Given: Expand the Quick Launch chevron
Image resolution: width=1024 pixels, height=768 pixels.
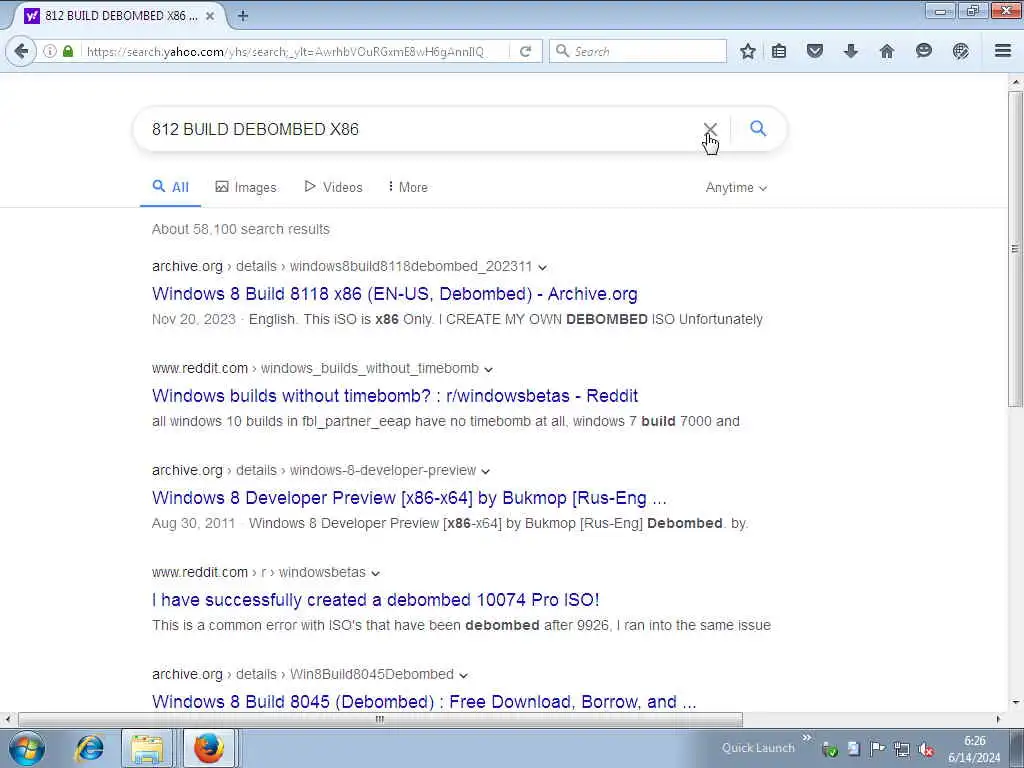Looking at the screenshot, I should (807, 738).
